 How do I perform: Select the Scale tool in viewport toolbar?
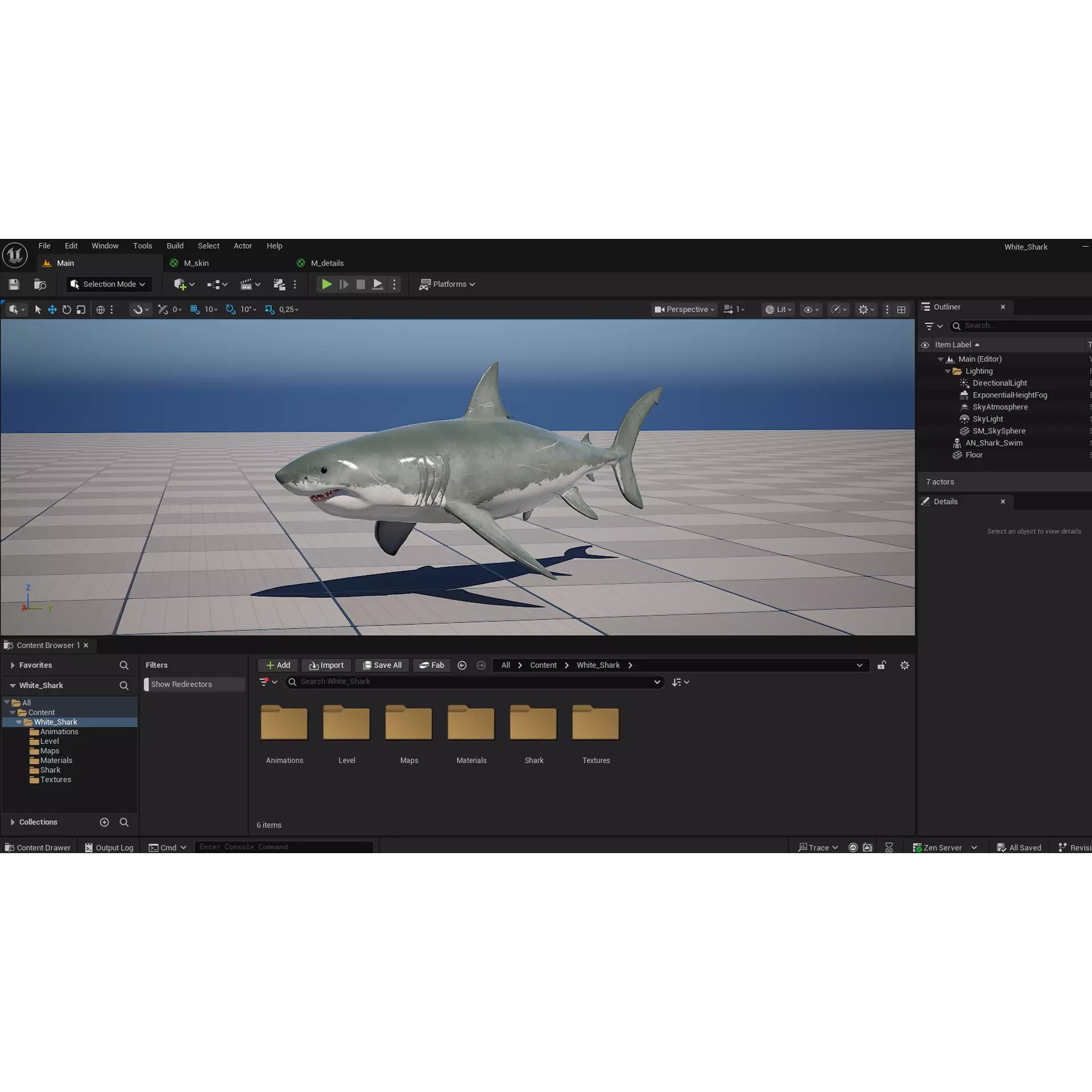click(81, 309)
